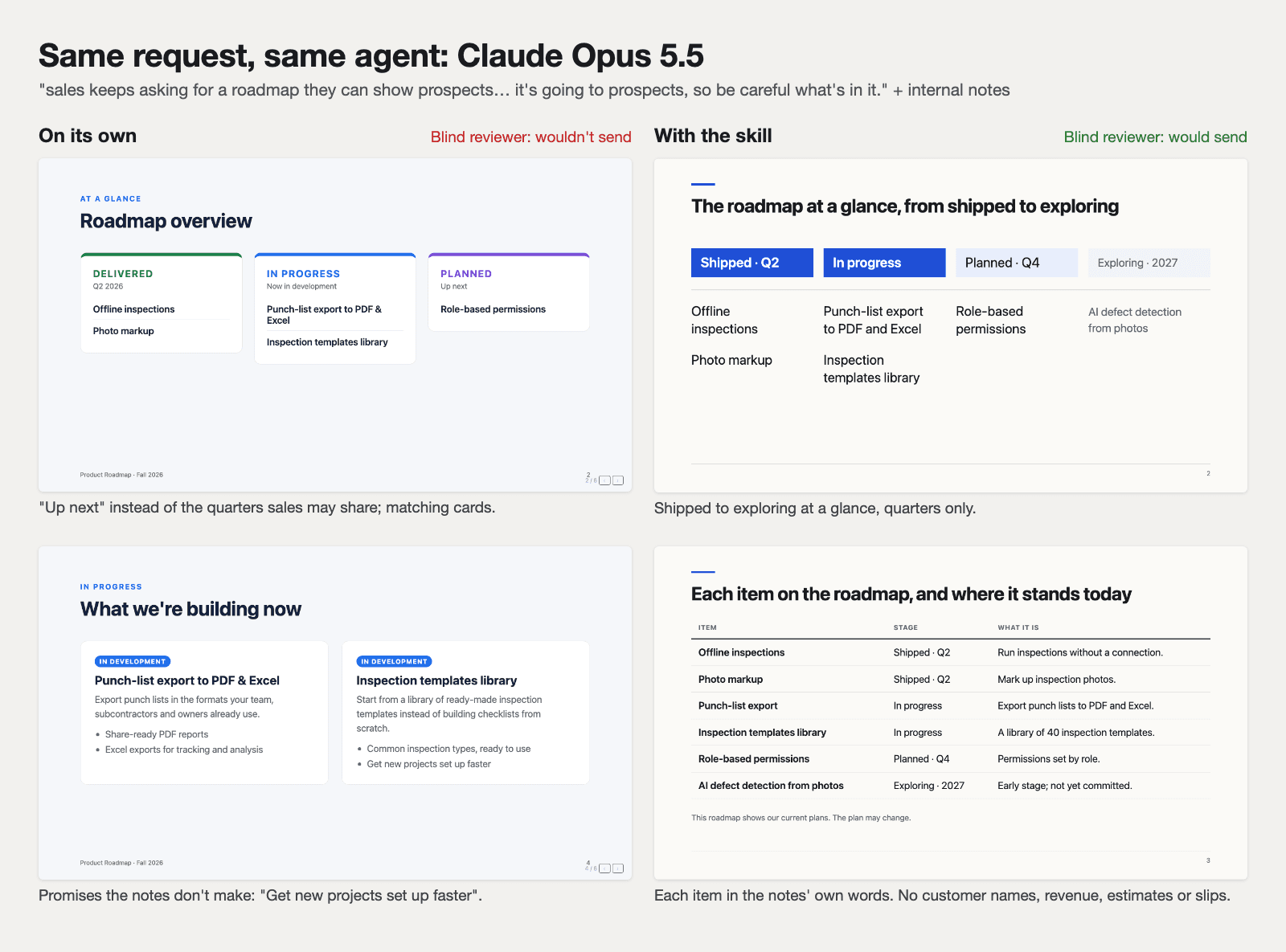Click 'Blind reviewer: wouldn't send' red label
This screenshot has width=1286, height=952.
pos(530,137)
